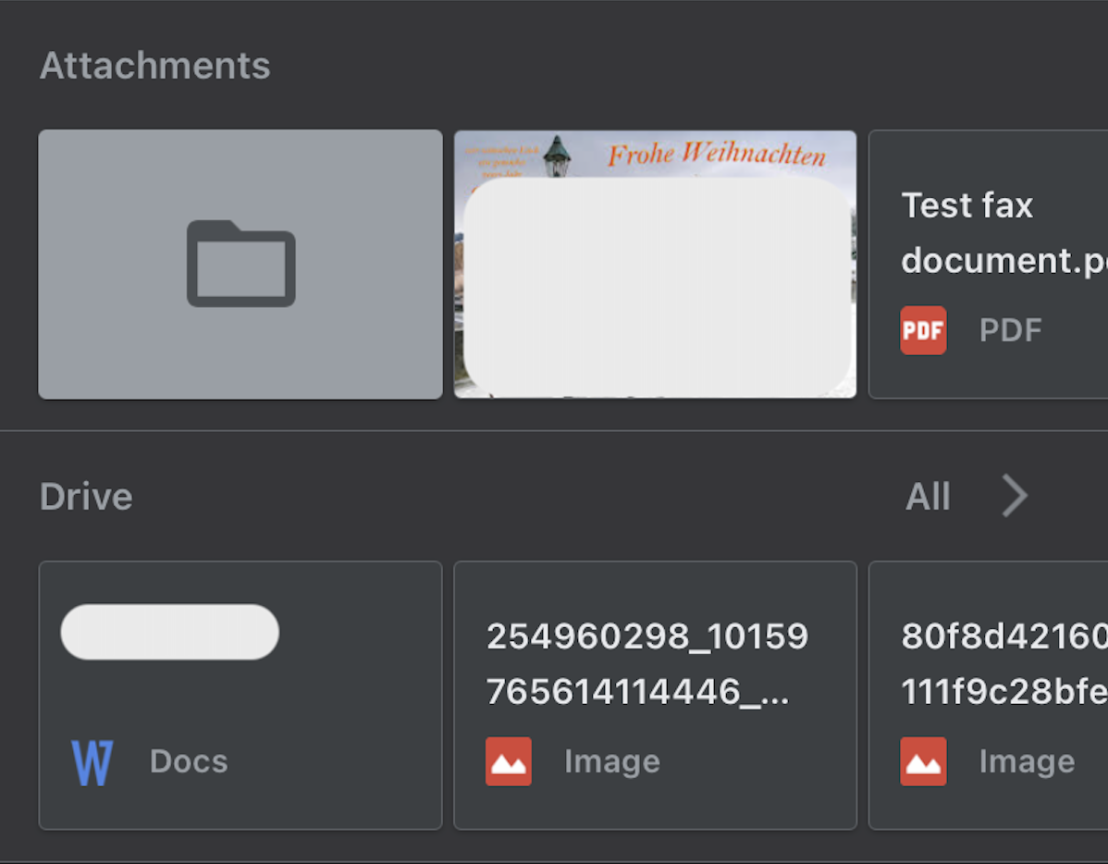Click the Image label under 254960298_10159
The height and width of the screenshot is (864, 1108).
pyautogui.click(x=612, y=762)
